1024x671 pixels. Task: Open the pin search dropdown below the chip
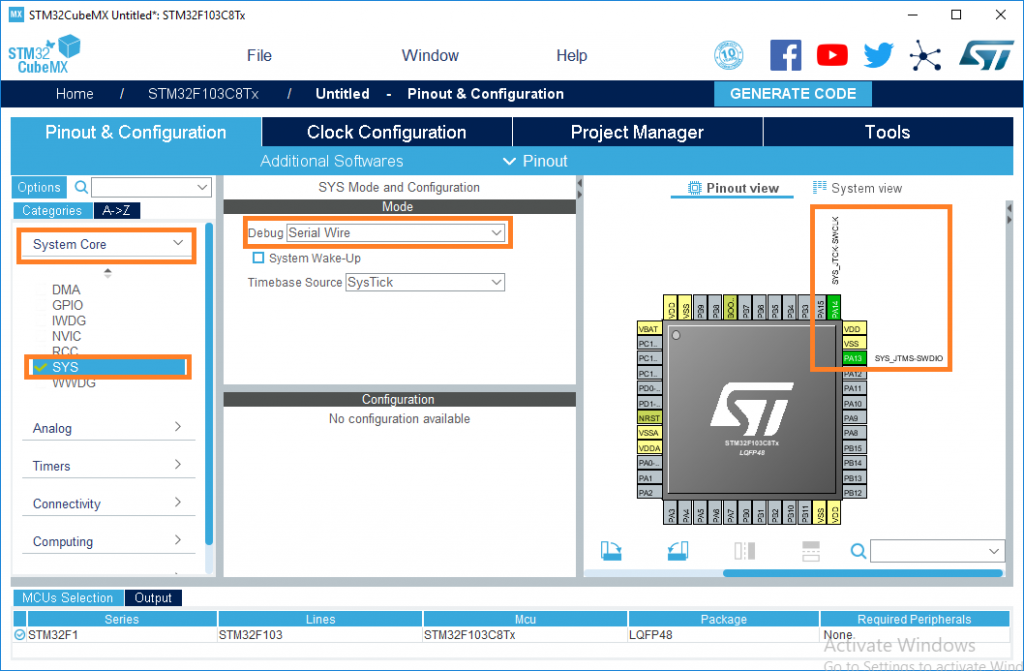tap(937, 551)
